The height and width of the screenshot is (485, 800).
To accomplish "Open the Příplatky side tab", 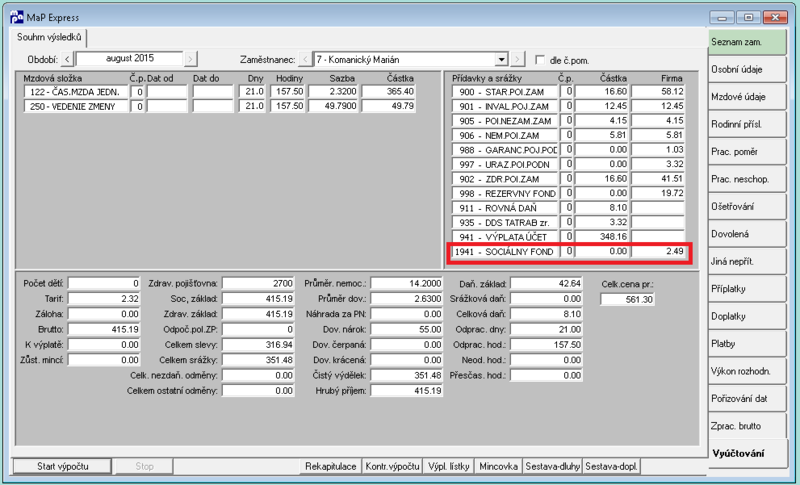I will click(x=747, y=289).
